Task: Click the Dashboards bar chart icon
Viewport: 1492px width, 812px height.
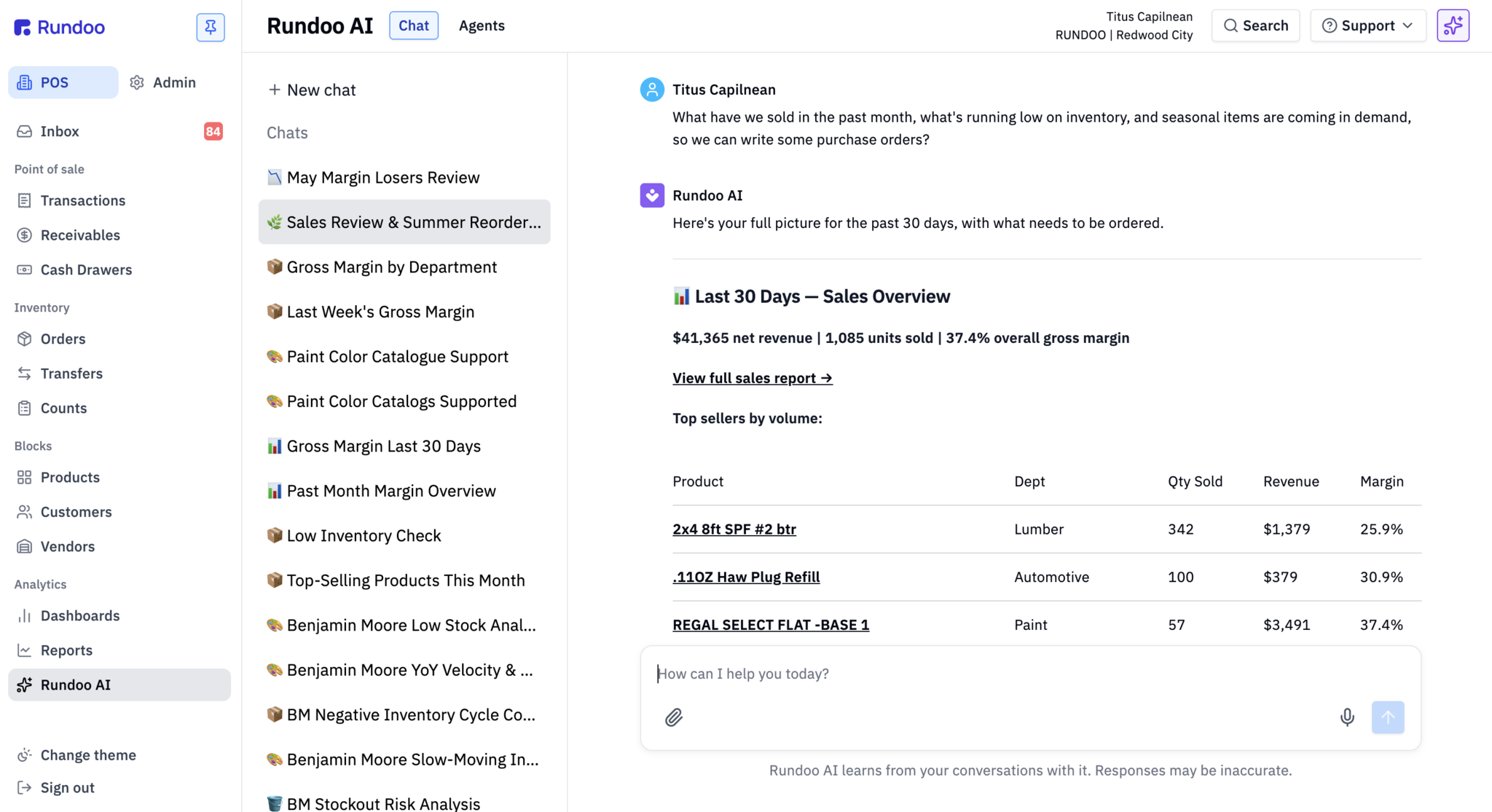Action: (25, 615)
